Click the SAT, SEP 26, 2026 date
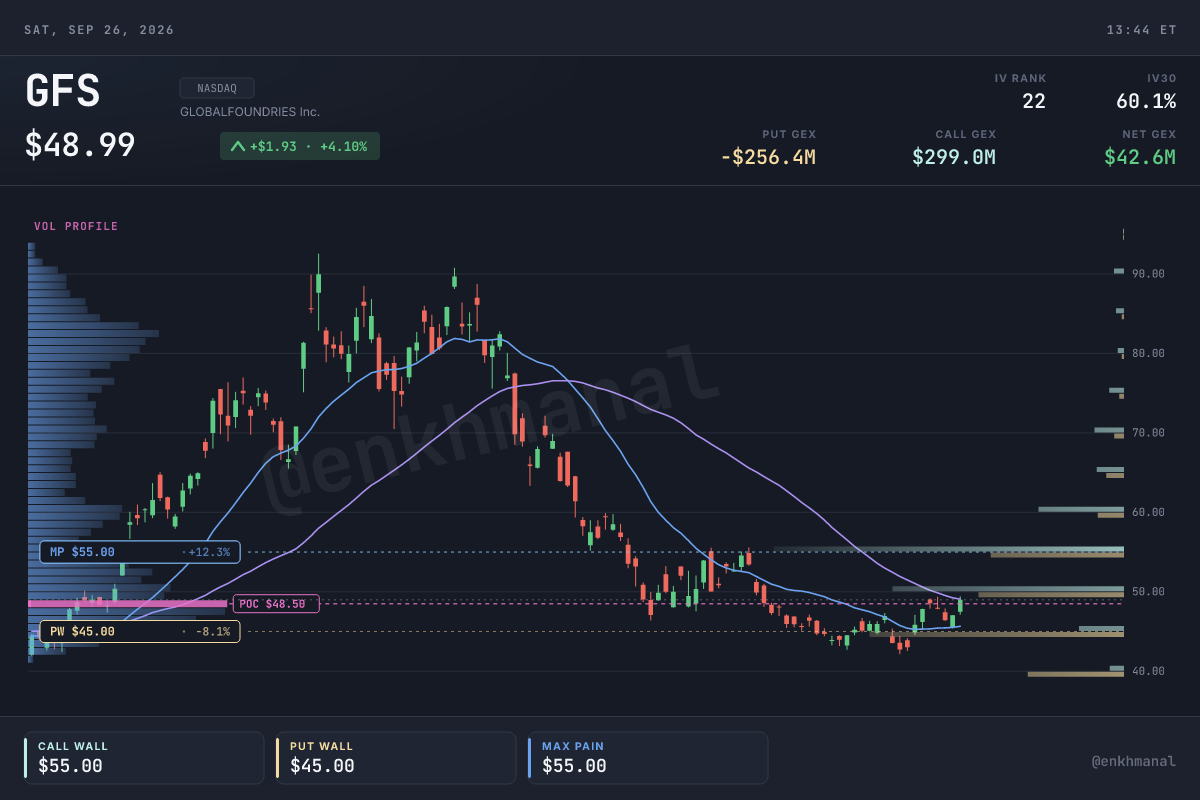Screen dimensions: 1200x800 (x=99, y=30)
